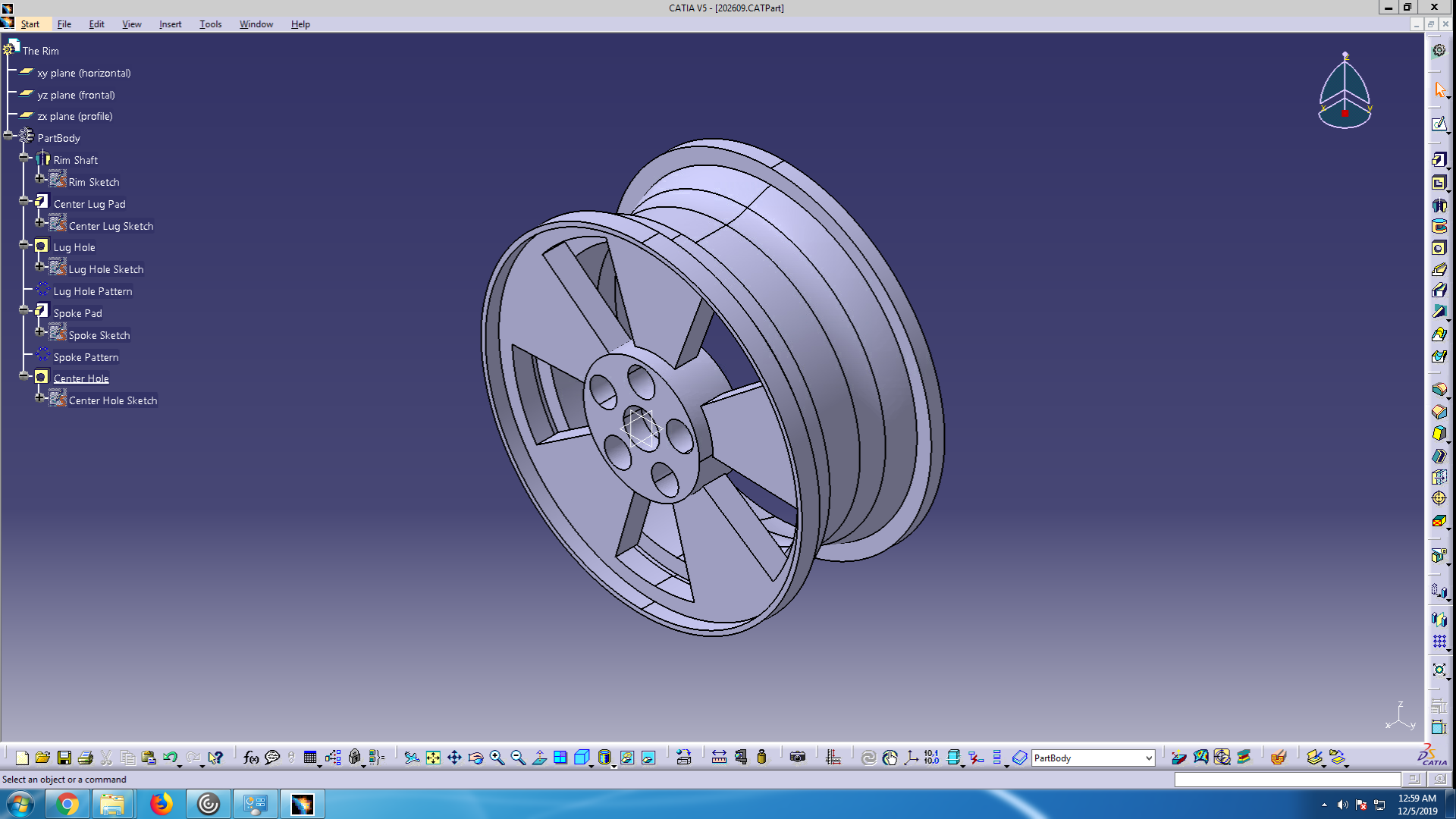Select the Shaft tool icon
Screen dimensions: 1456x819
(1439, 205)
